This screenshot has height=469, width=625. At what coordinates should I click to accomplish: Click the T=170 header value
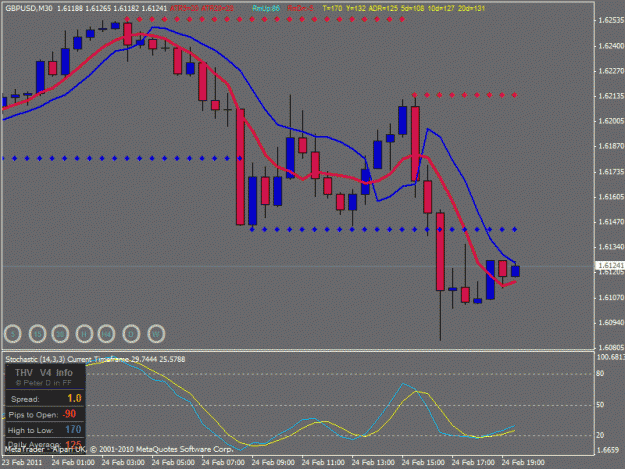(x=332, y=8)
